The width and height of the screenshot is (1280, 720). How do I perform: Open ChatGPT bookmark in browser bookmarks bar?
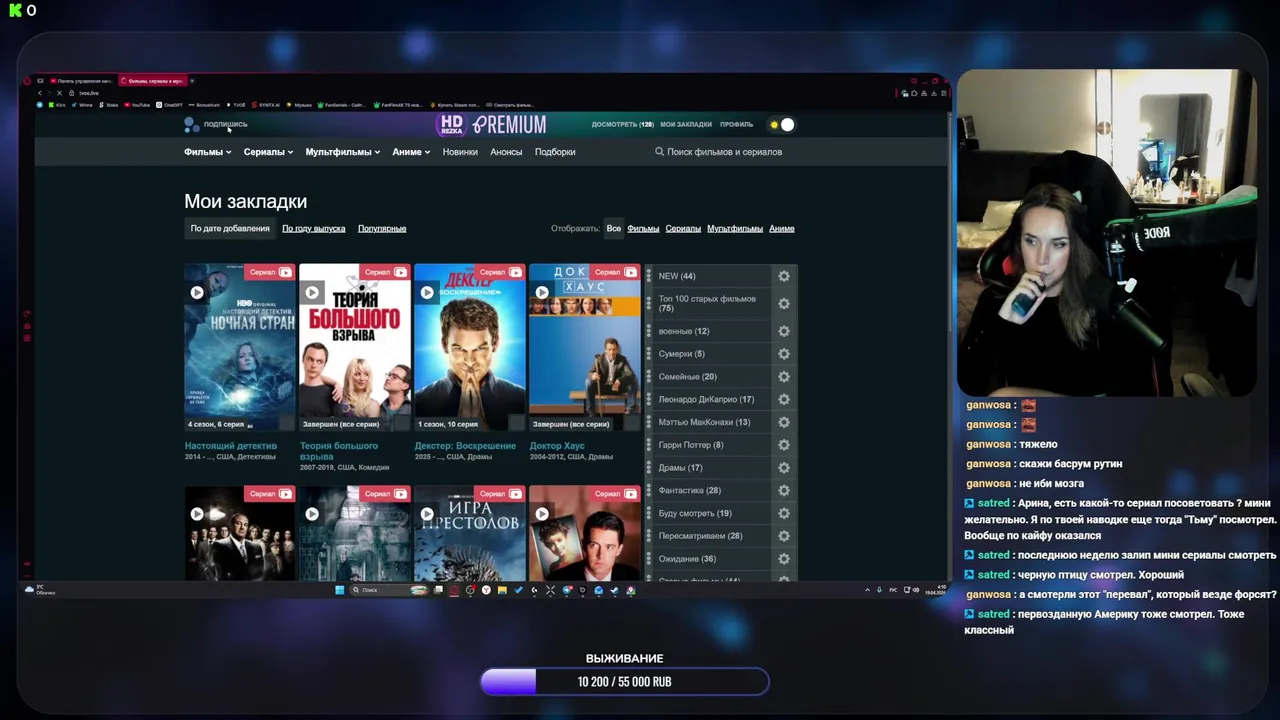(169, 105)
